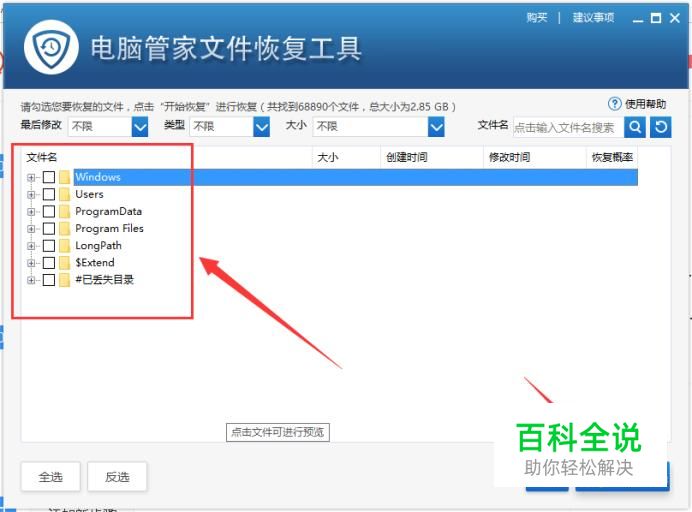Click the refresh reset icon

(x=661, y=127)
